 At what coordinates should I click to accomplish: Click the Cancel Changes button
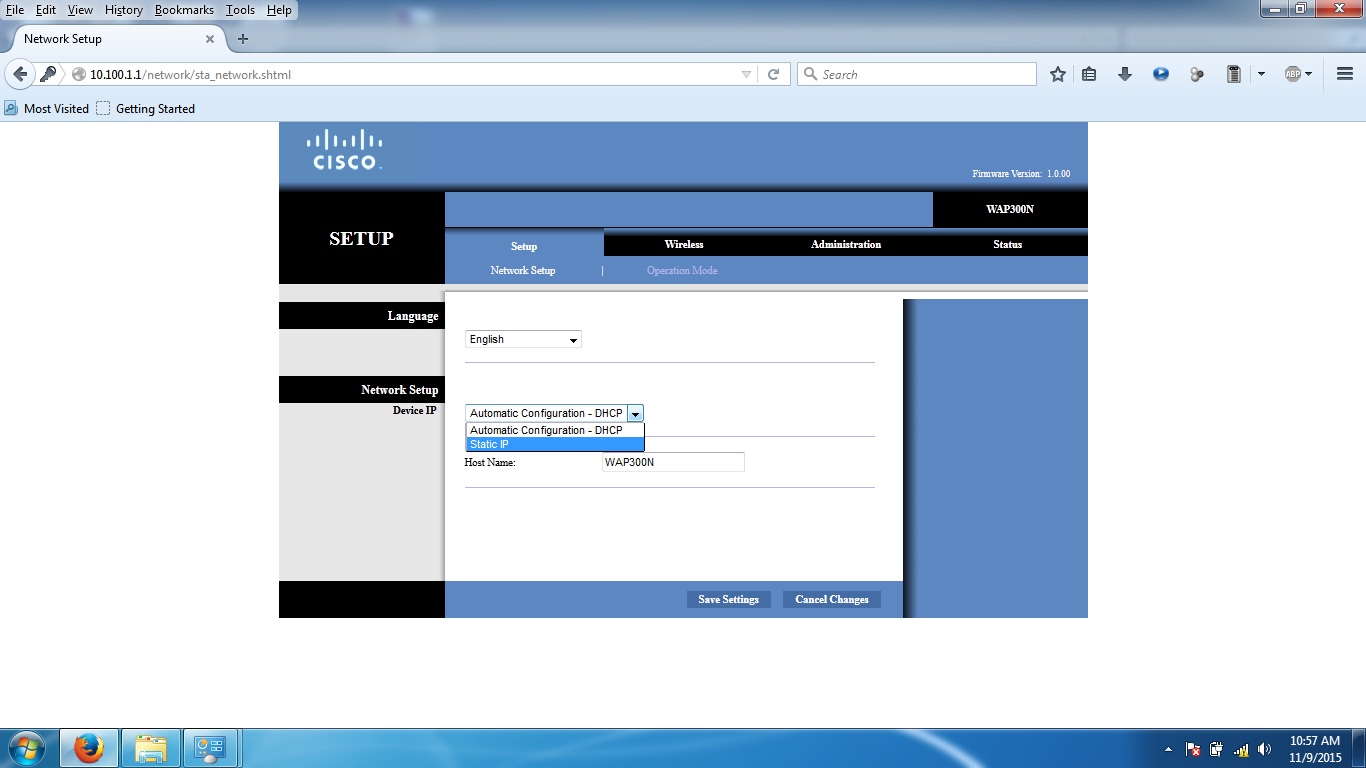[832, 600]
